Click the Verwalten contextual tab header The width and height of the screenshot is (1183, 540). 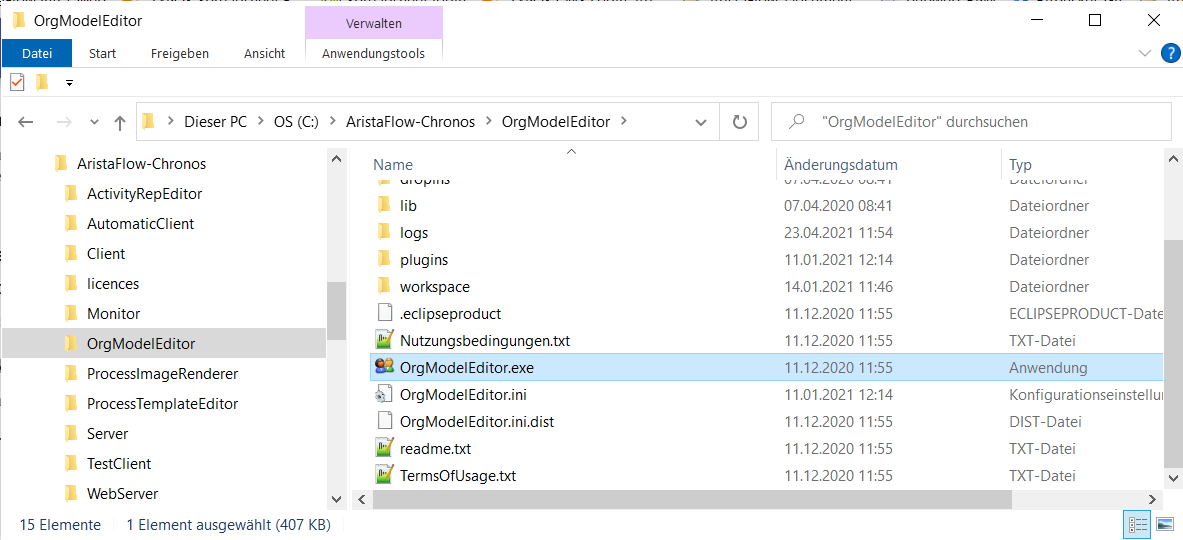[x=373, y=23]
